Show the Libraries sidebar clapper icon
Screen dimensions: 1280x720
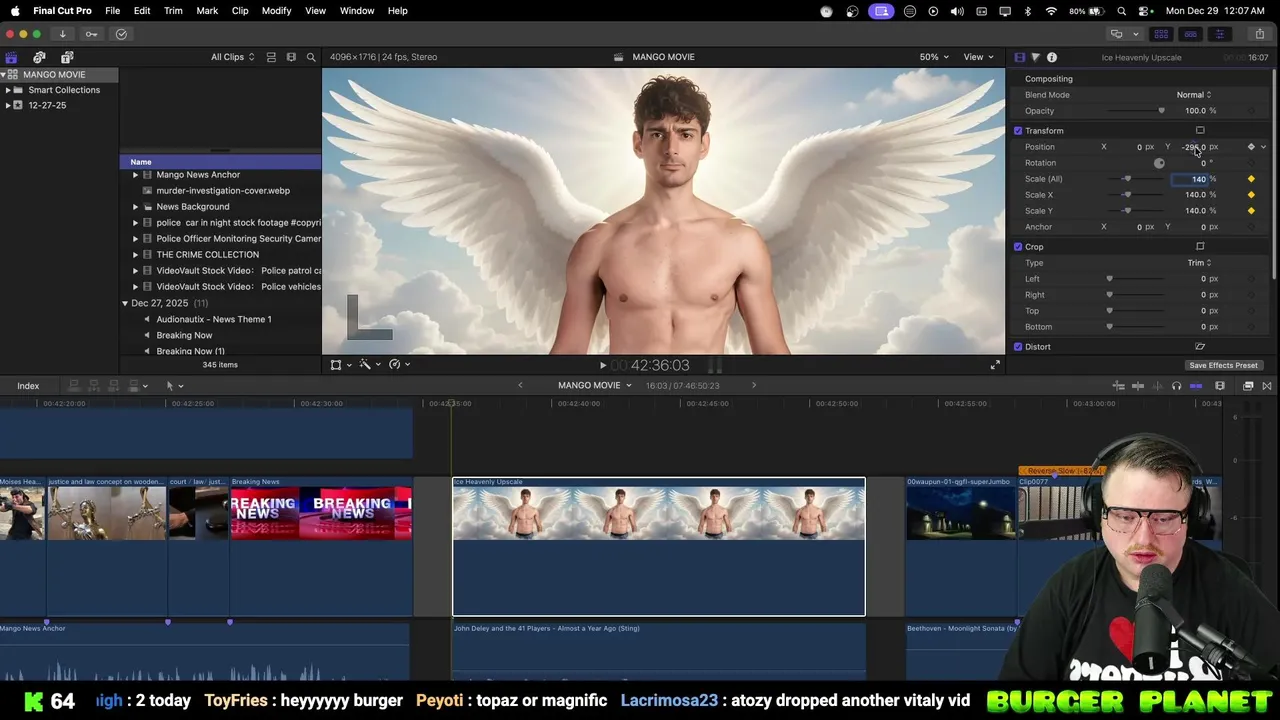pyautogui.click(x=11, y=57)
